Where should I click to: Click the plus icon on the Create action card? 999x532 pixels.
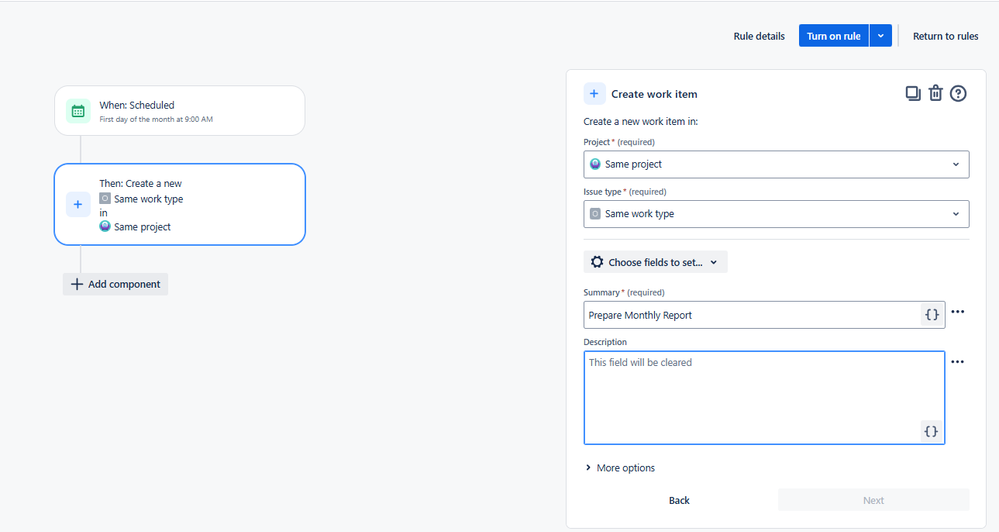coord(78,205)
